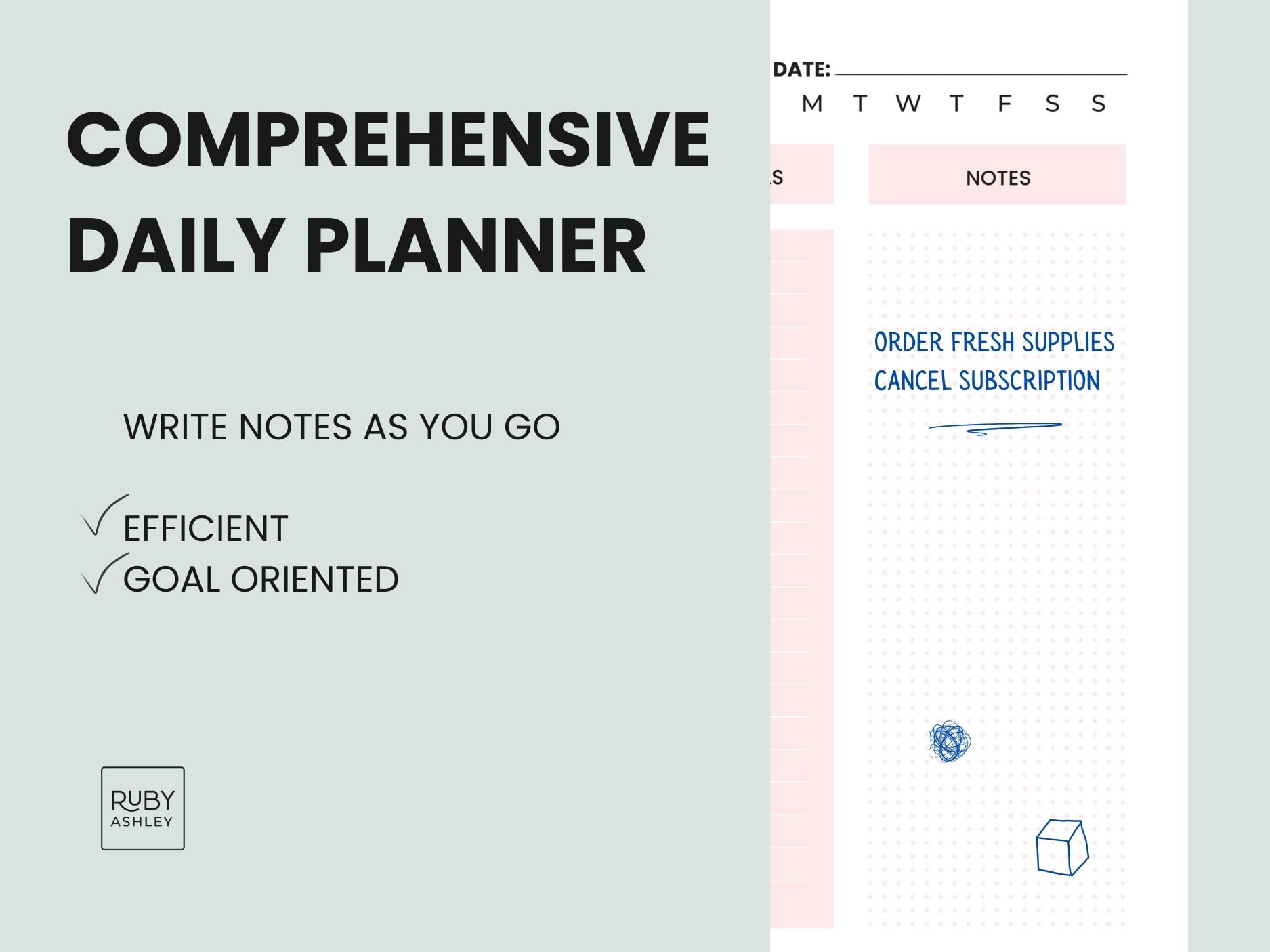This screenshot has width=1270, height=952.
Task: Click the pink NOTES header
Action: [x=997, y=175]
